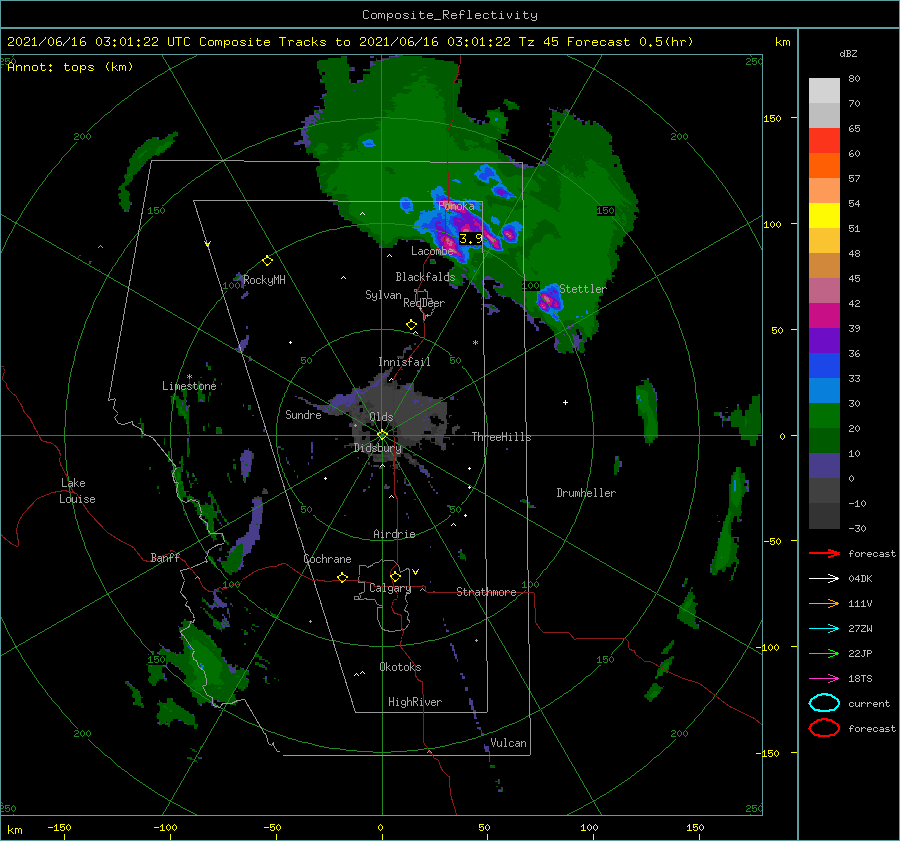Click the yellow diamond marker near Cochrane

[342, 578]
